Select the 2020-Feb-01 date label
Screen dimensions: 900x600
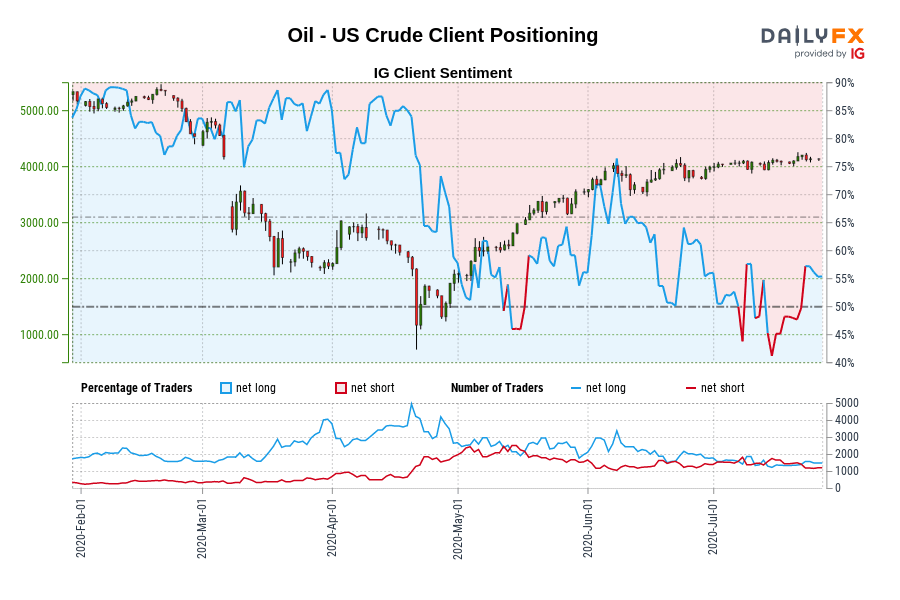[x=80, y=528]
